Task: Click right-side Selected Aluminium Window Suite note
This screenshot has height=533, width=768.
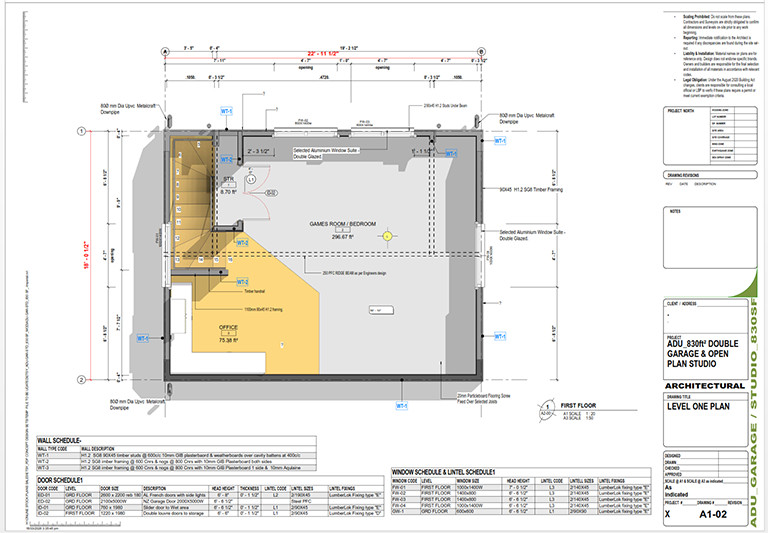Action: coord(532,235)
